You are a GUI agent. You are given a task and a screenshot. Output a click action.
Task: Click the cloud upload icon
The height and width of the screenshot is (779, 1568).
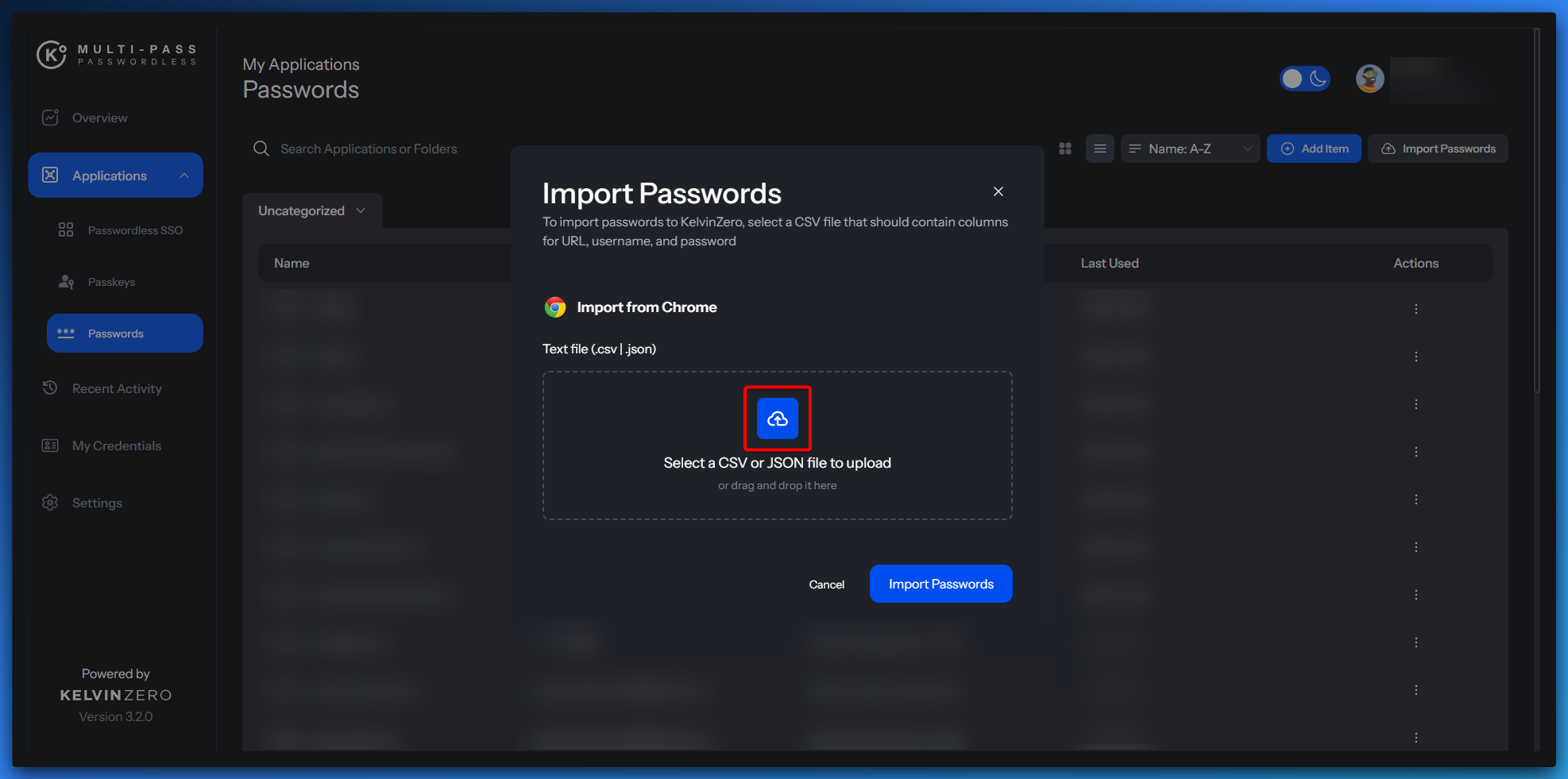pos(777,418)
